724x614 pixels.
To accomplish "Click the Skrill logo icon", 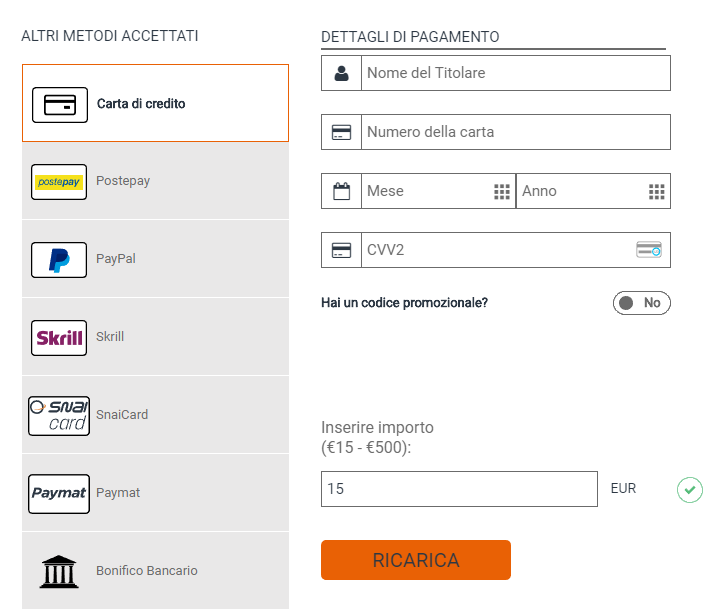I will click(x=59, y=338).
